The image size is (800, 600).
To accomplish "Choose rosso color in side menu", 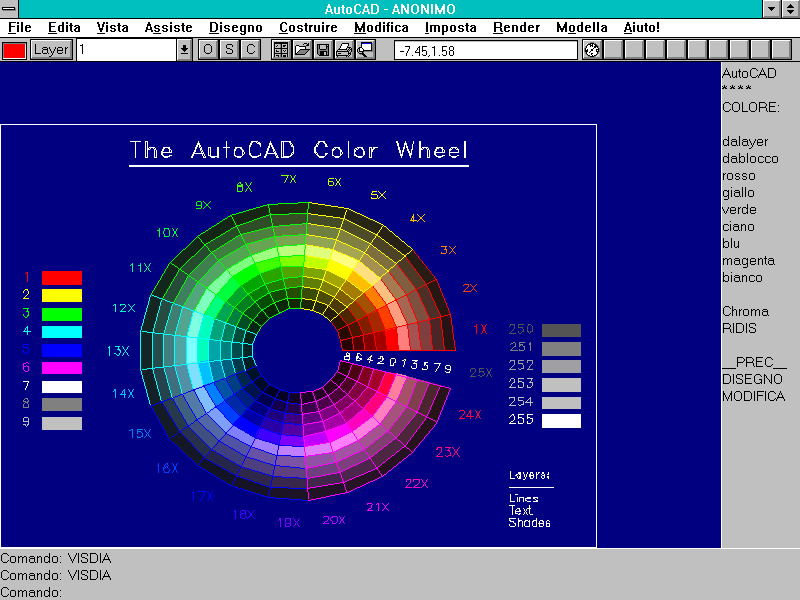I will (739, 176).
